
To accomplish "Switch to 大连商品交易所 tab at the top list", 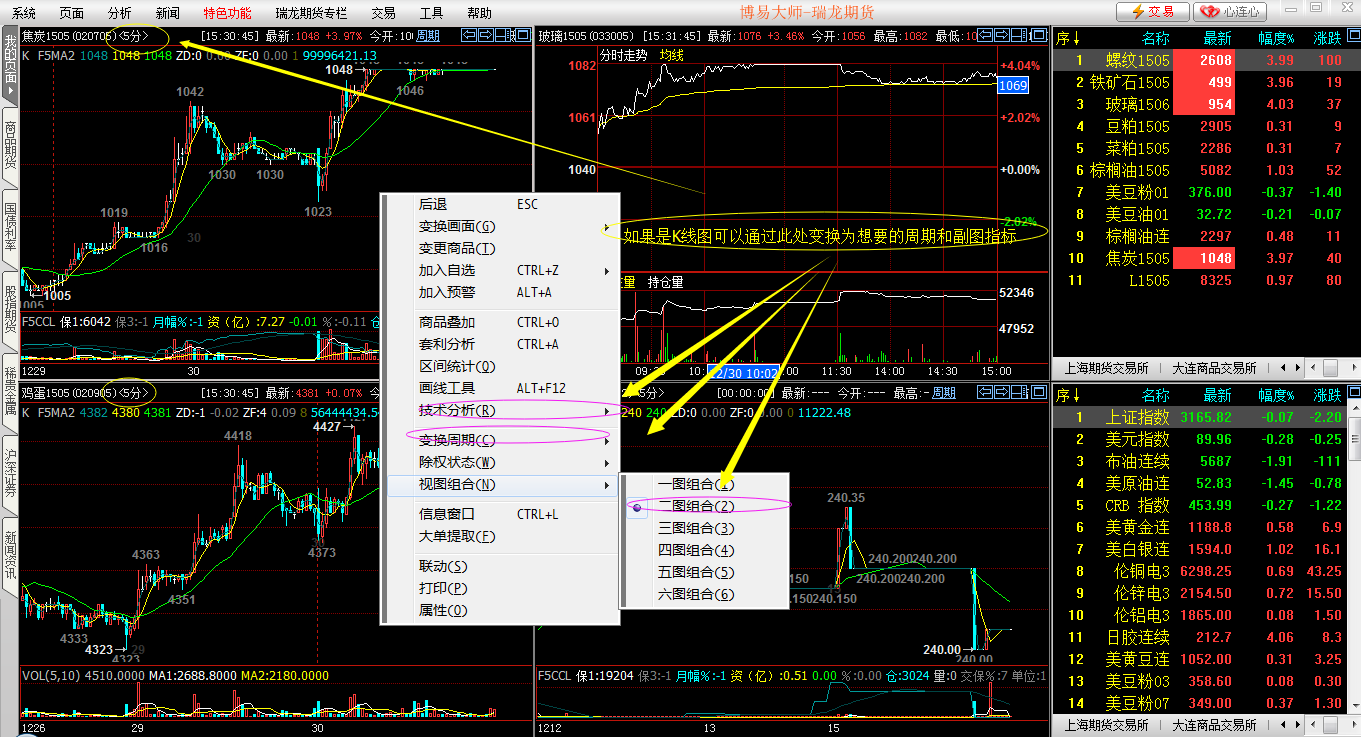I will 1213,368.
